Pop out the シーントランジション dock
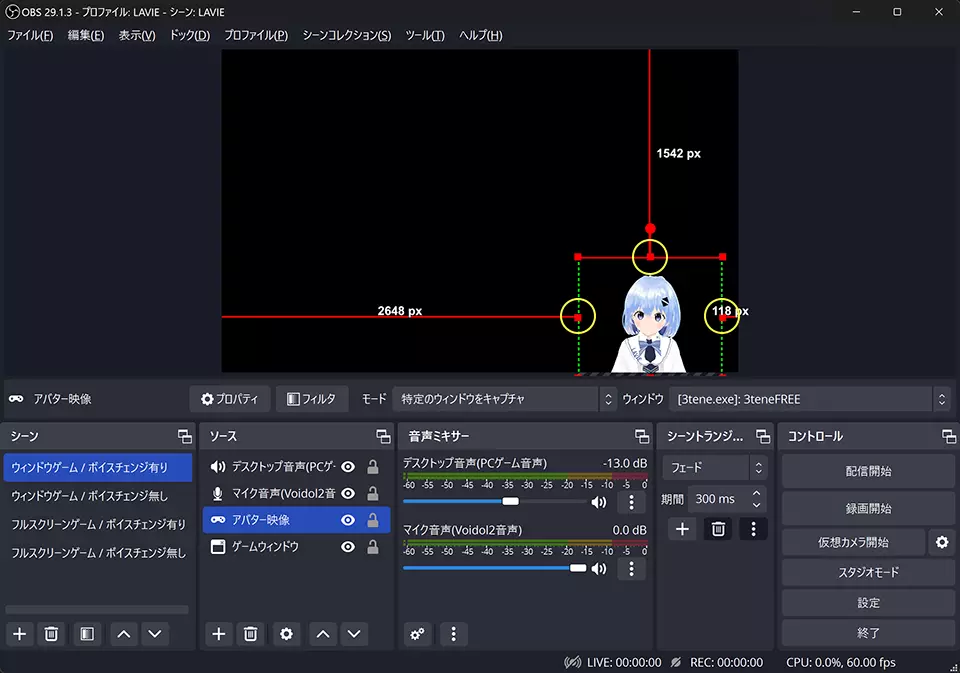Image resolution: width=960 pixels, height=673 pixels. [x=763, y=436]
